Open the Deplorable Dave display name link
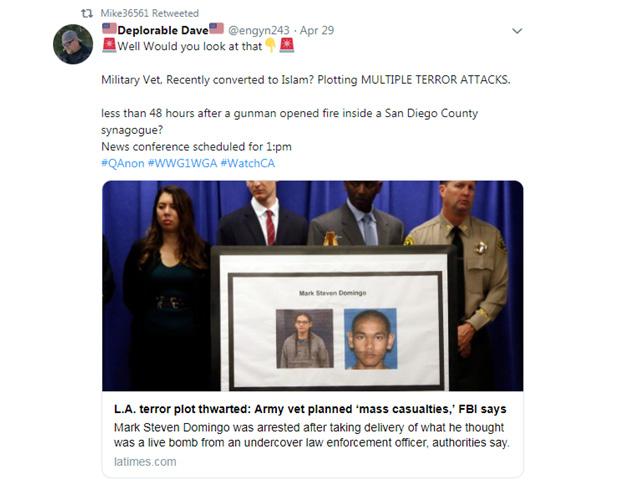 tap(163, 30)
